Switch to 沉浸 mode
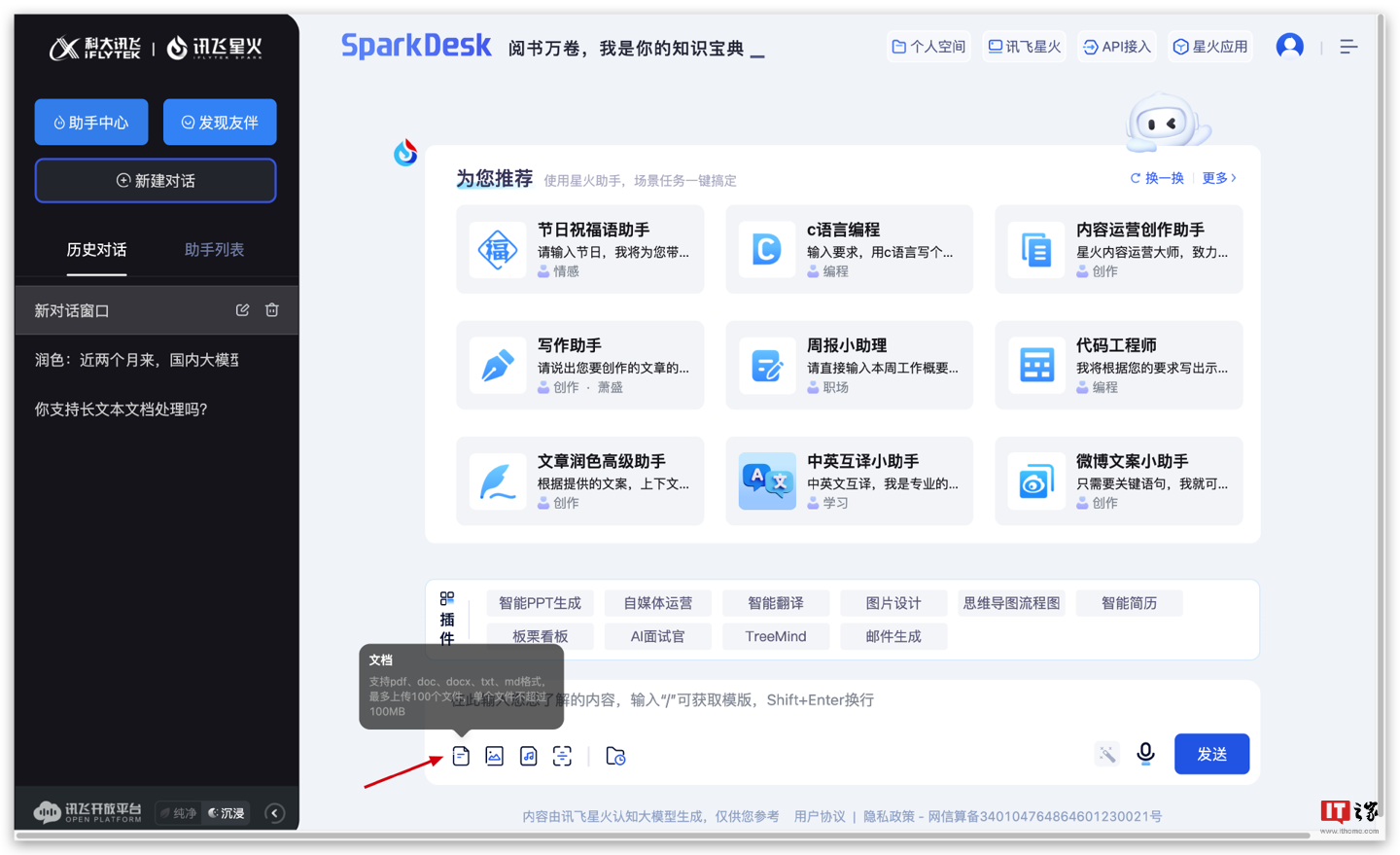 click(227, 813)
